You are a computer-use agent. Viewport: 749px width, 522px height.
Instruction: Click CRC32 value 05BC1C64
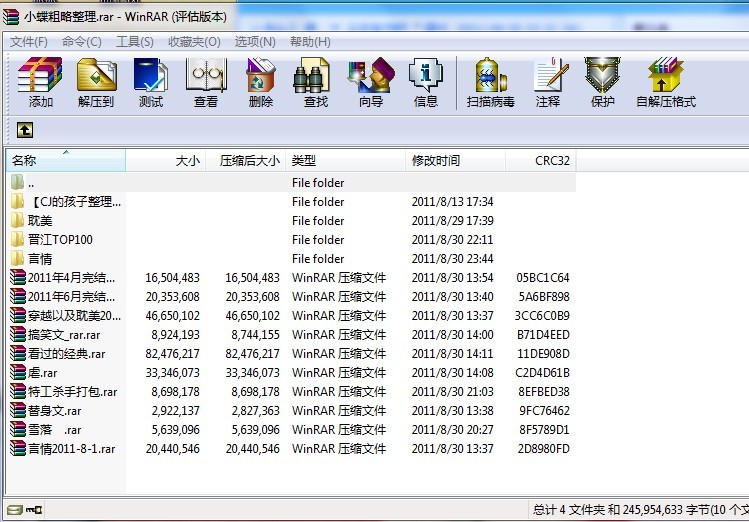tap(543, 277)
